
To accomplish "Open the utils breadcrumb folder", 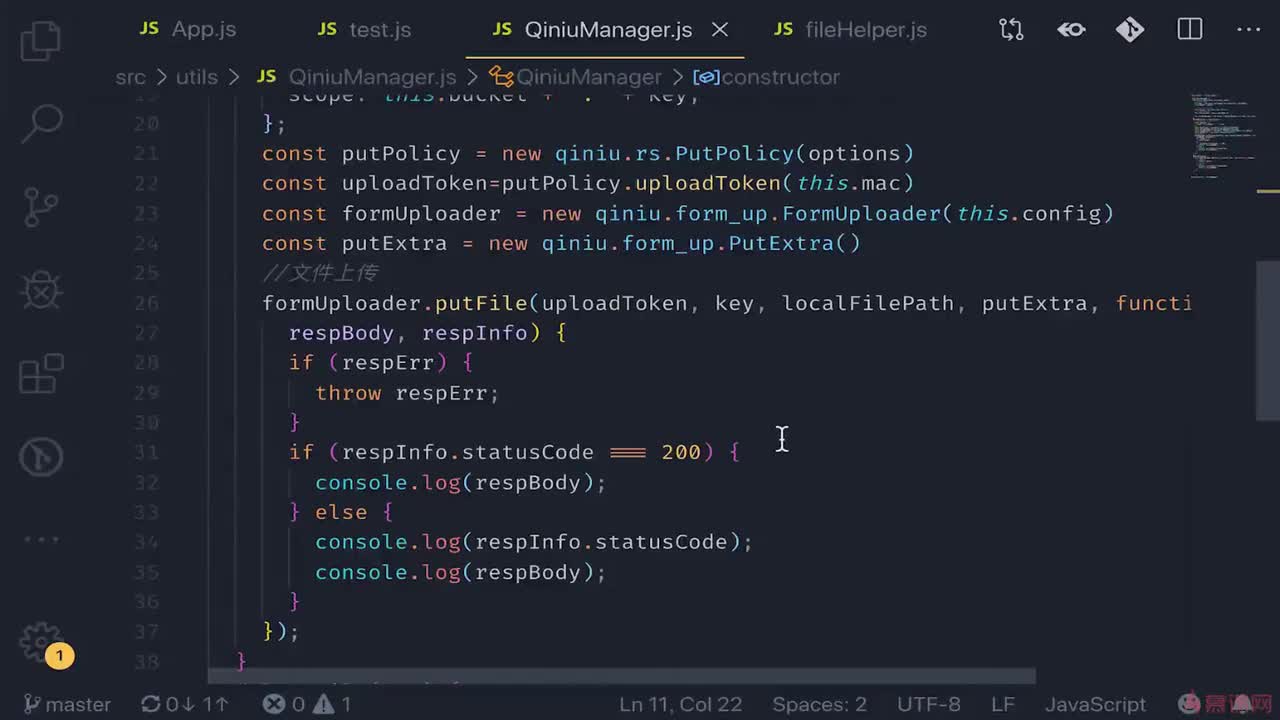I will click(196, 77).
